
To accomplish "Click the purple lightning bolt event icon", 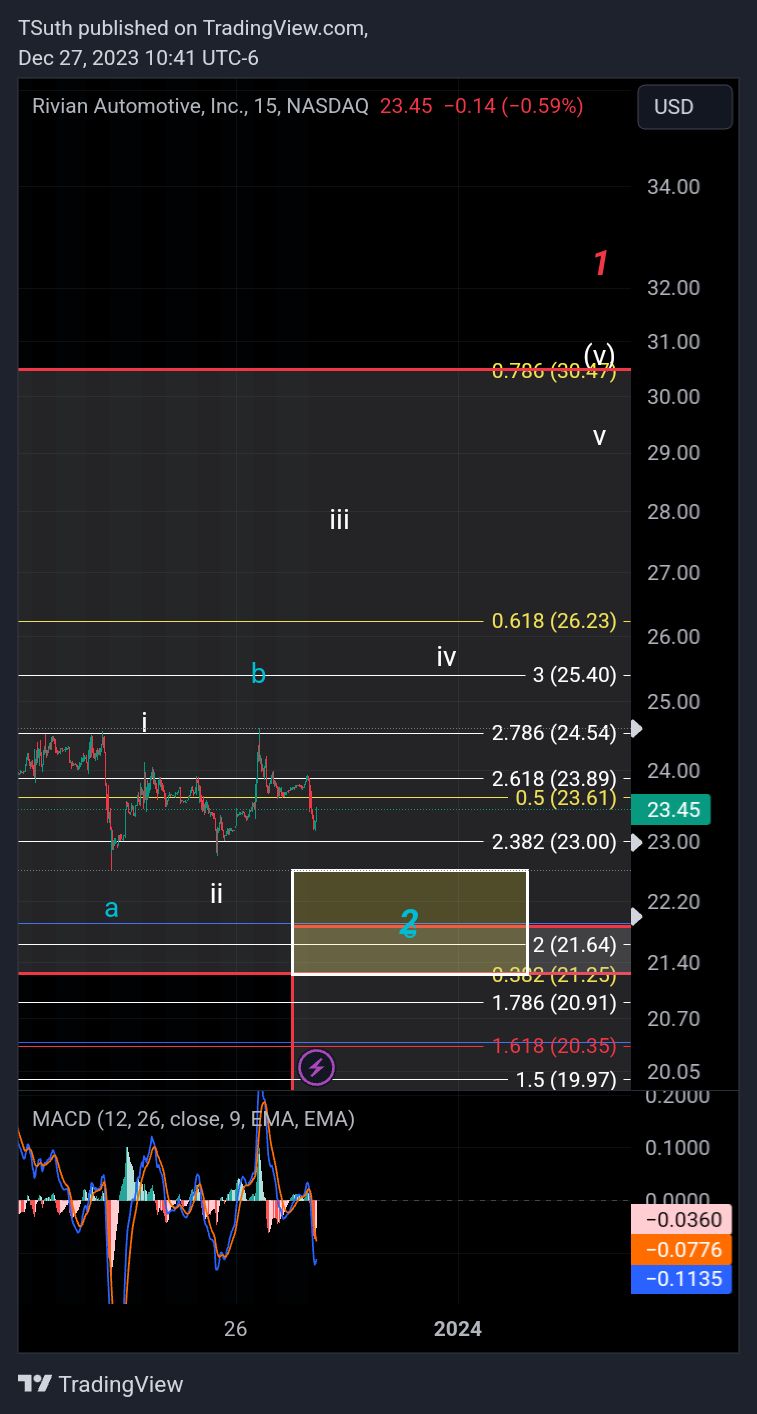I will 316,1067.
